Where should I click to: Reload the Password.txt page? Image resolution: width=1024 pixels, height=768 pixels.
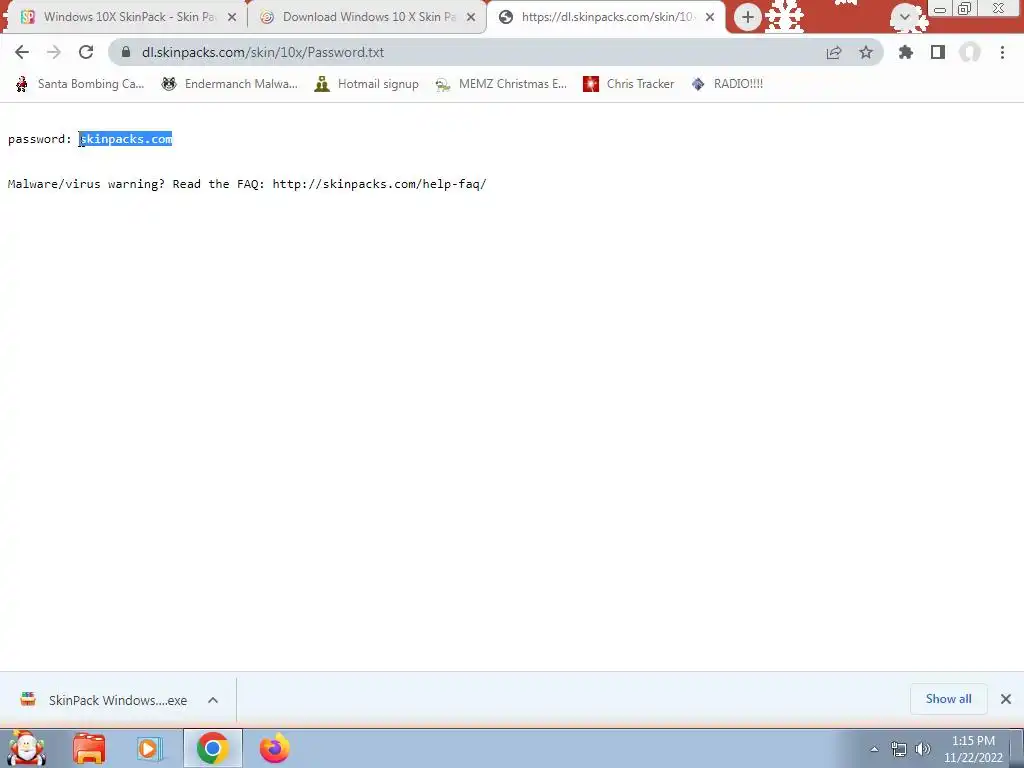86,52
